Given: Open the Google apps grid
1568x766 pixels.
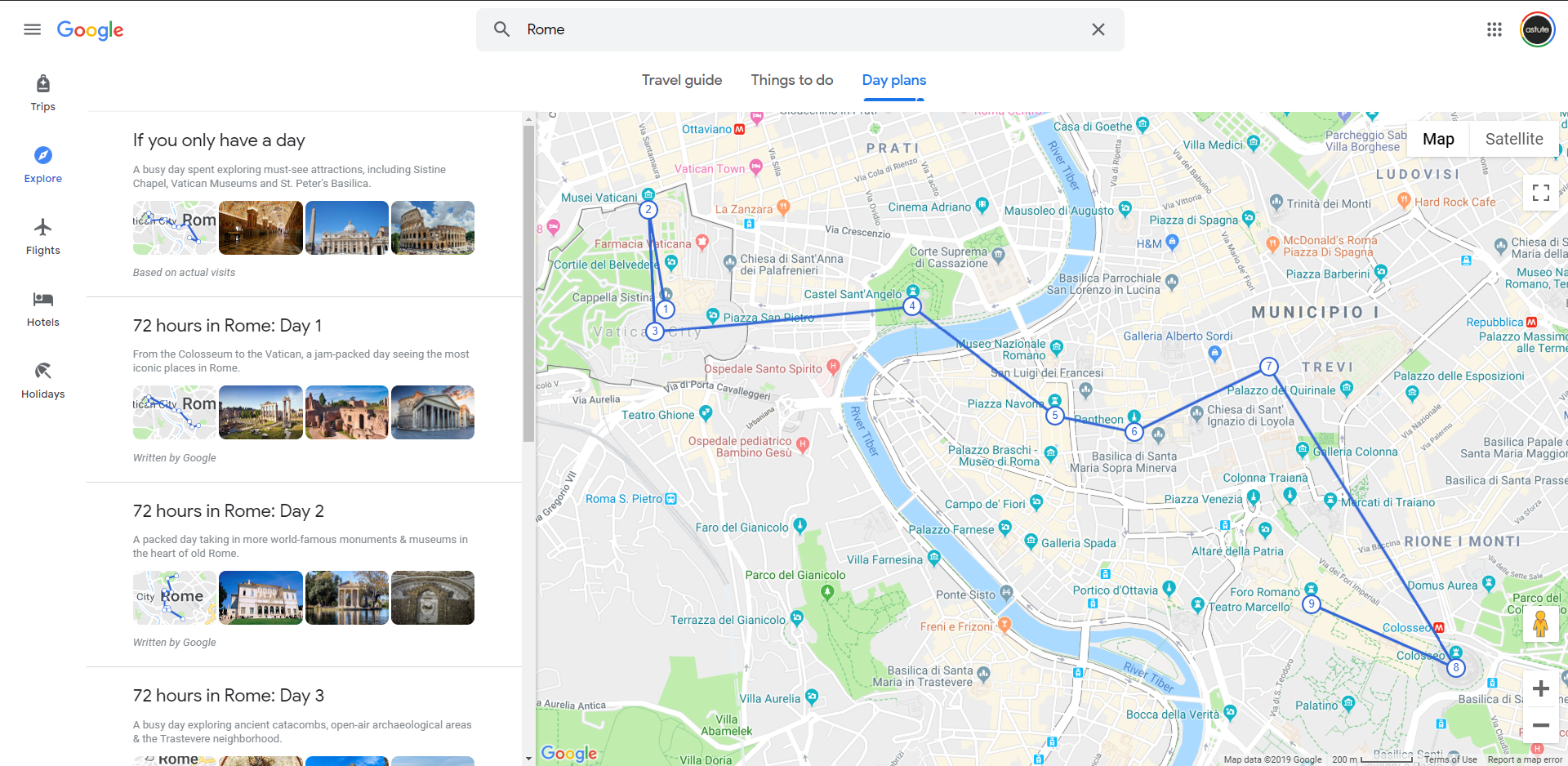Looking at the screenshot, I should (1494, 29).
